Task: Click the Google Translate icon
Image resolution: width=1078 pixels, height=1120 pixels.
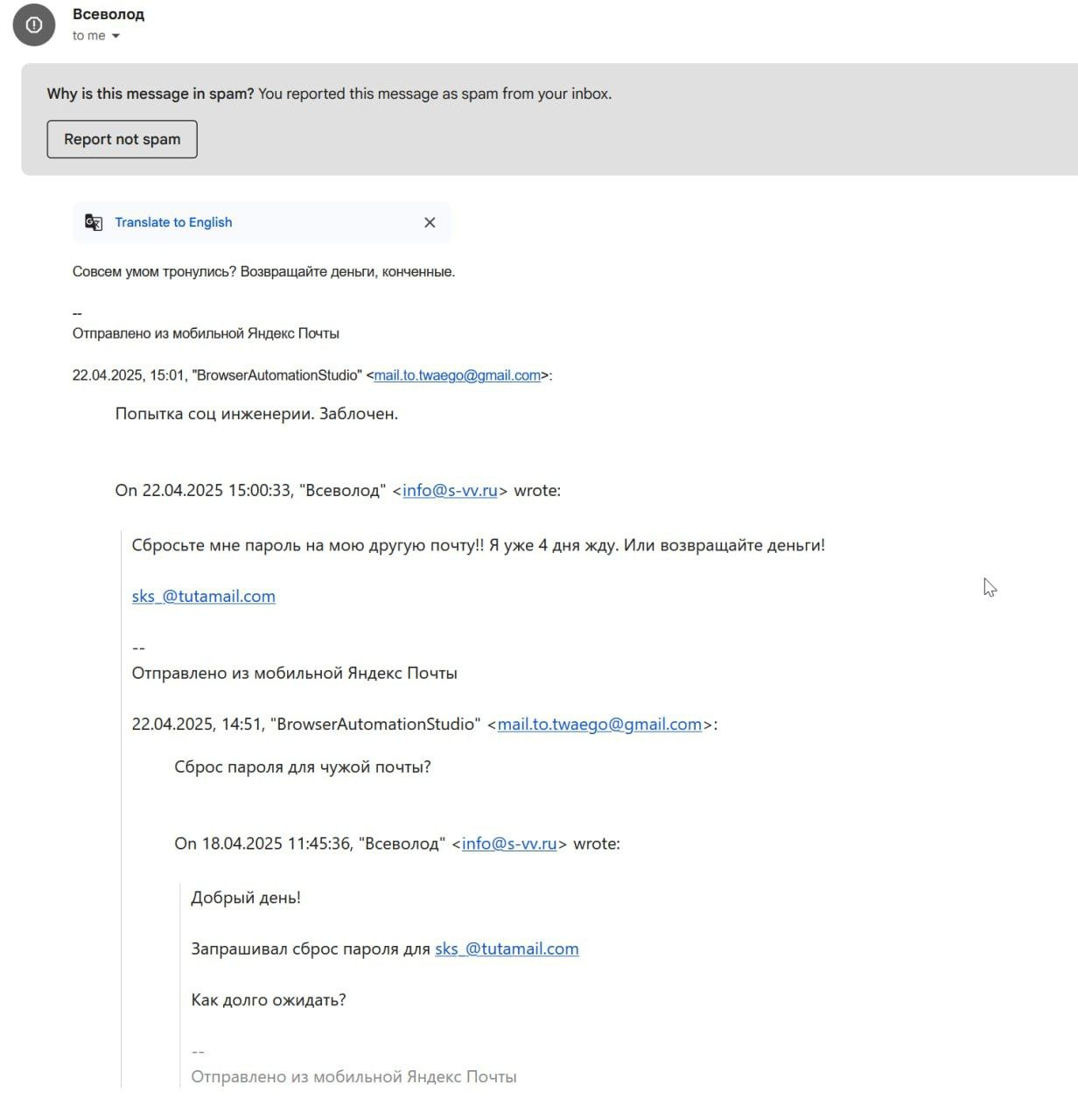Action: [94, 222]
